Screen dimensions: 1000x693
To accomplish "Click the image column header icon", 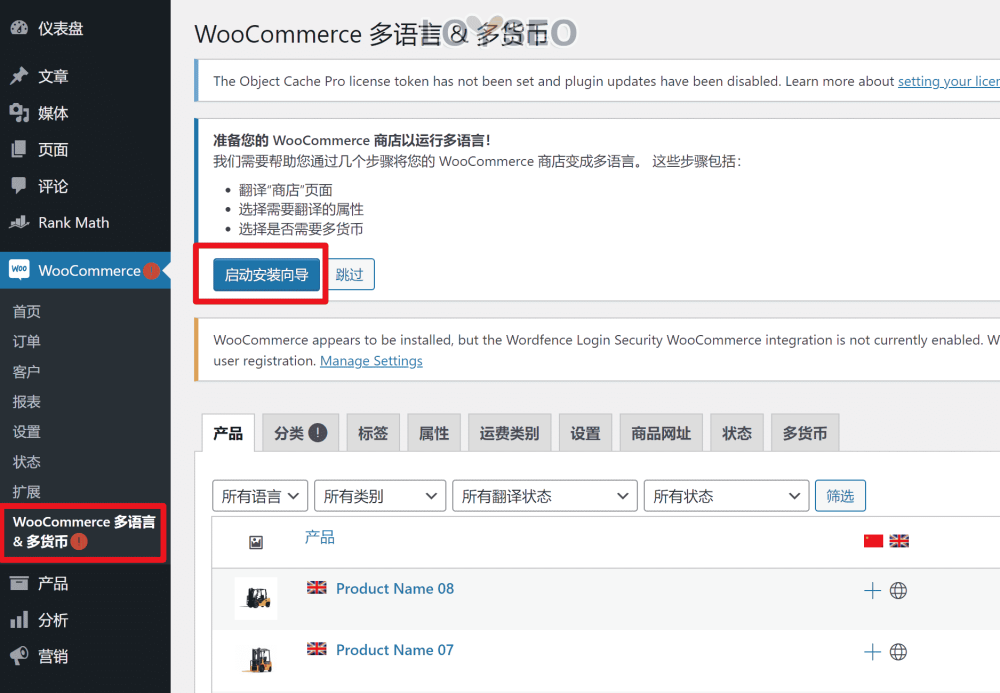I will tap(256, 543).
